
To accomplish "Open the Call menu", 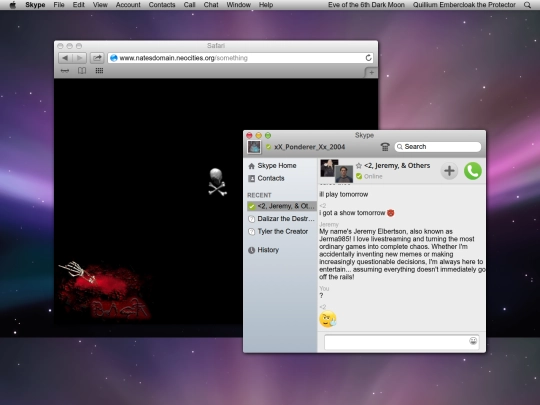I will pos(189,5).
